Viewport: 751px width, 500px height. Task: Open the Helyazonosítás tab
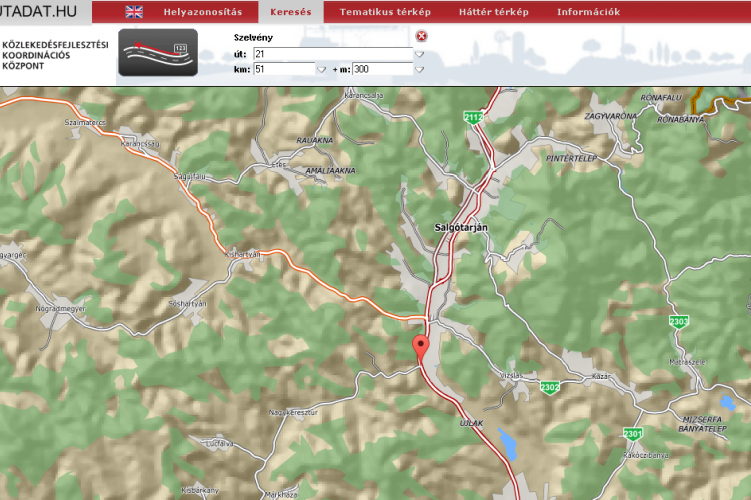[203, 12]
